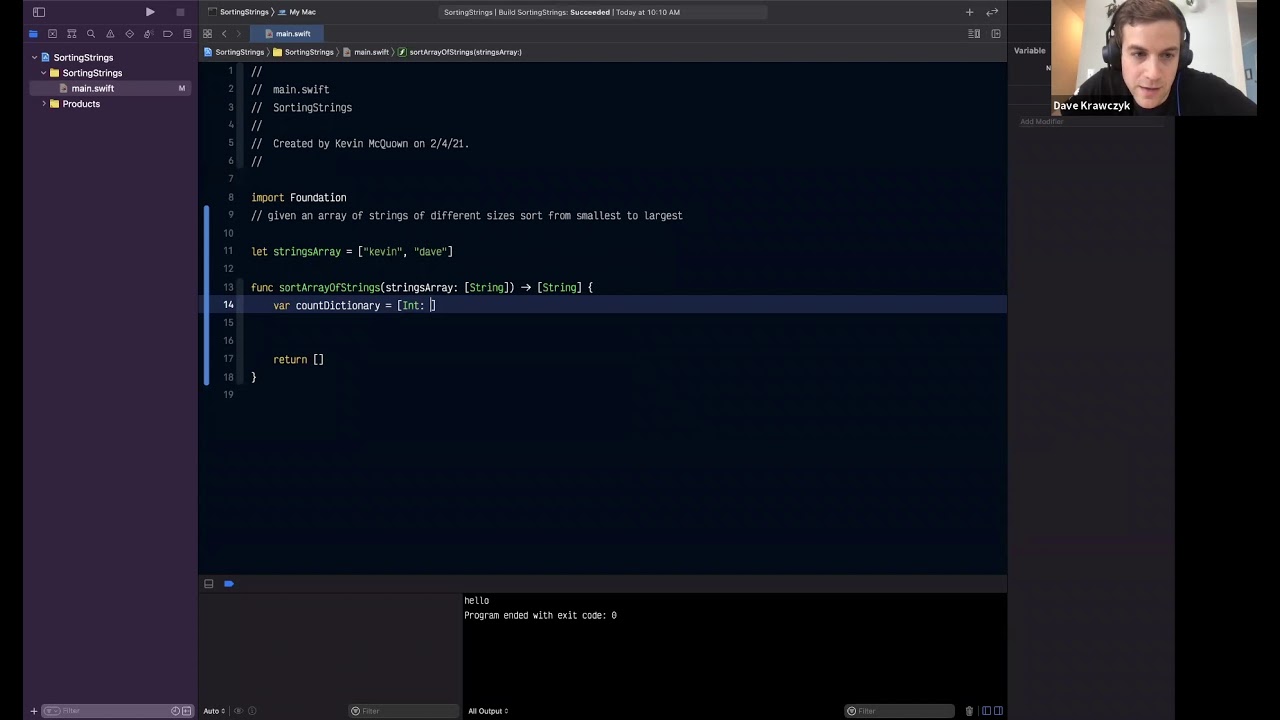Screen dimensions: 1280x720
Task: Click the 'return []' statement
Action: [298, 360]
